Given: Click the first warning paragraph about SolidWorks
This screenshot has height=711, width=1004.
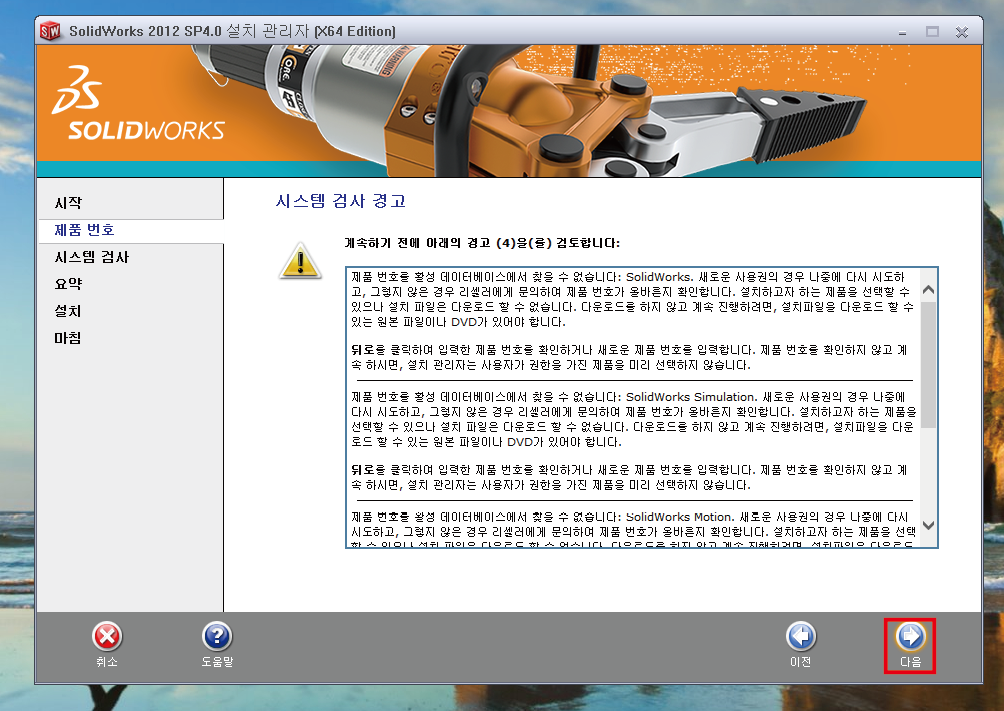Looking at the screenshot, I should (x=632, y=299).
